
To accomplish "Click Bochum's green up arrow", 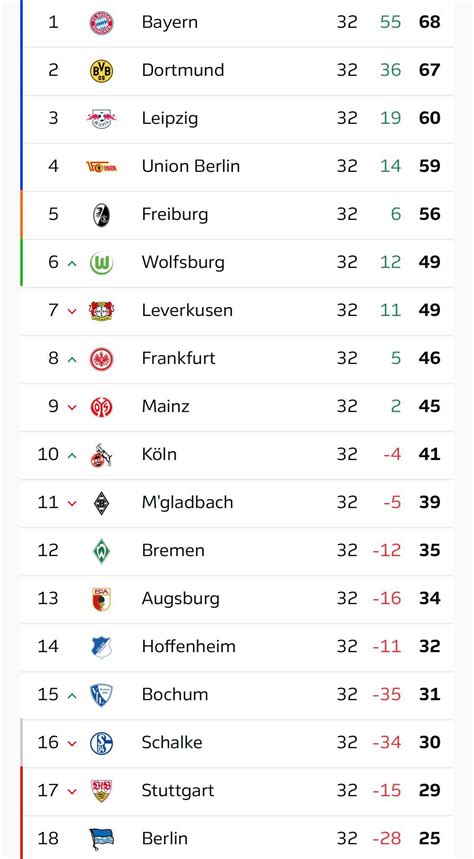I will pyautogui.click(x=72, y=696).
